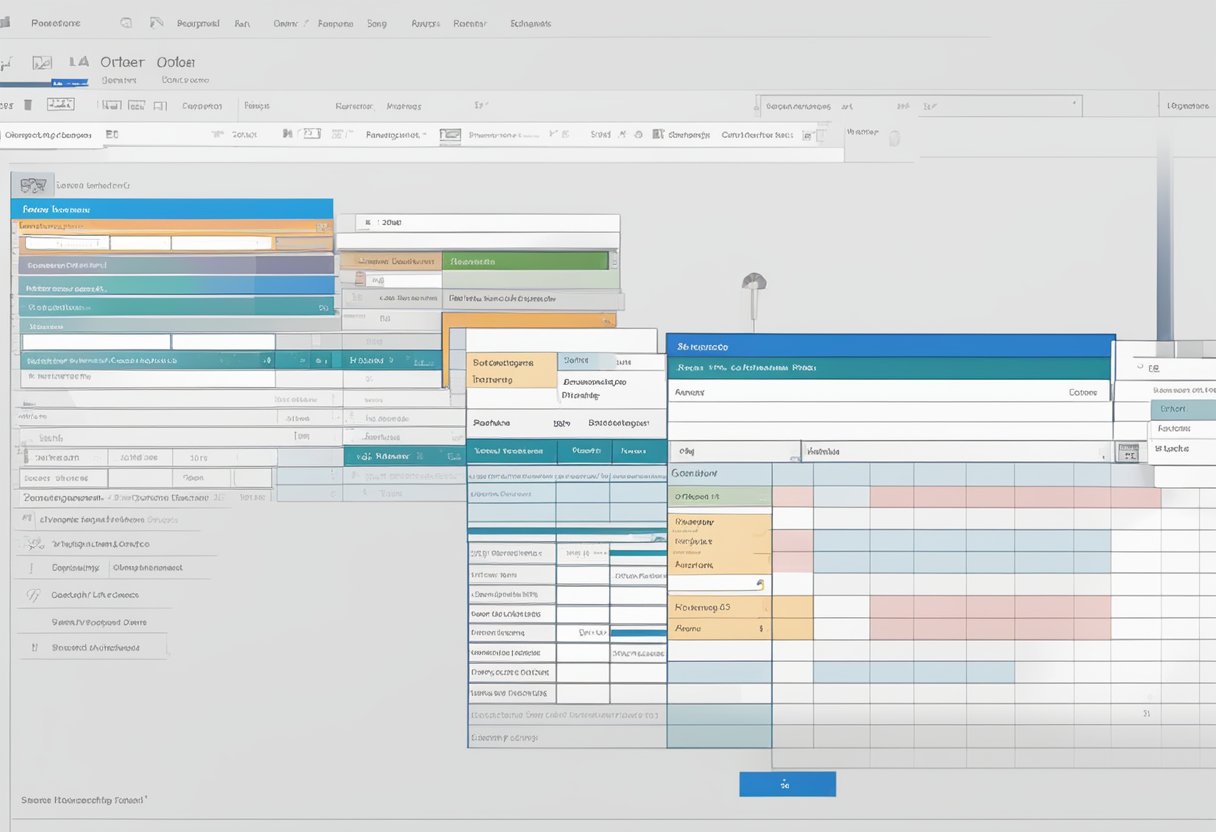Click the mushroom-shaped pin icon on the canvas
Viewport: 1216px width, 832px height.
753,283
